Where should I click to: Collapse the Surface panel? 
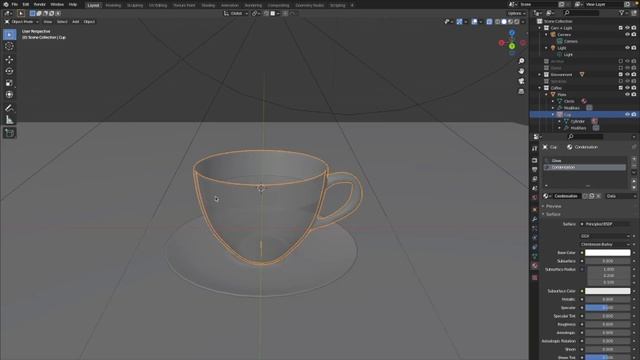tap(553, 214)
